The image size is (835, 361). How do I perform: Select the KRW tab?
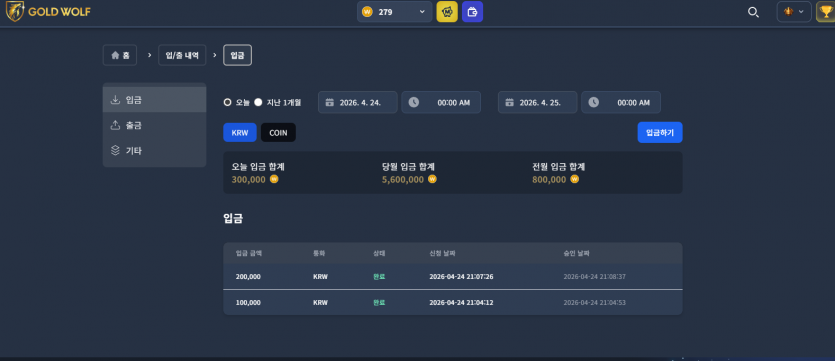[240, 133]
